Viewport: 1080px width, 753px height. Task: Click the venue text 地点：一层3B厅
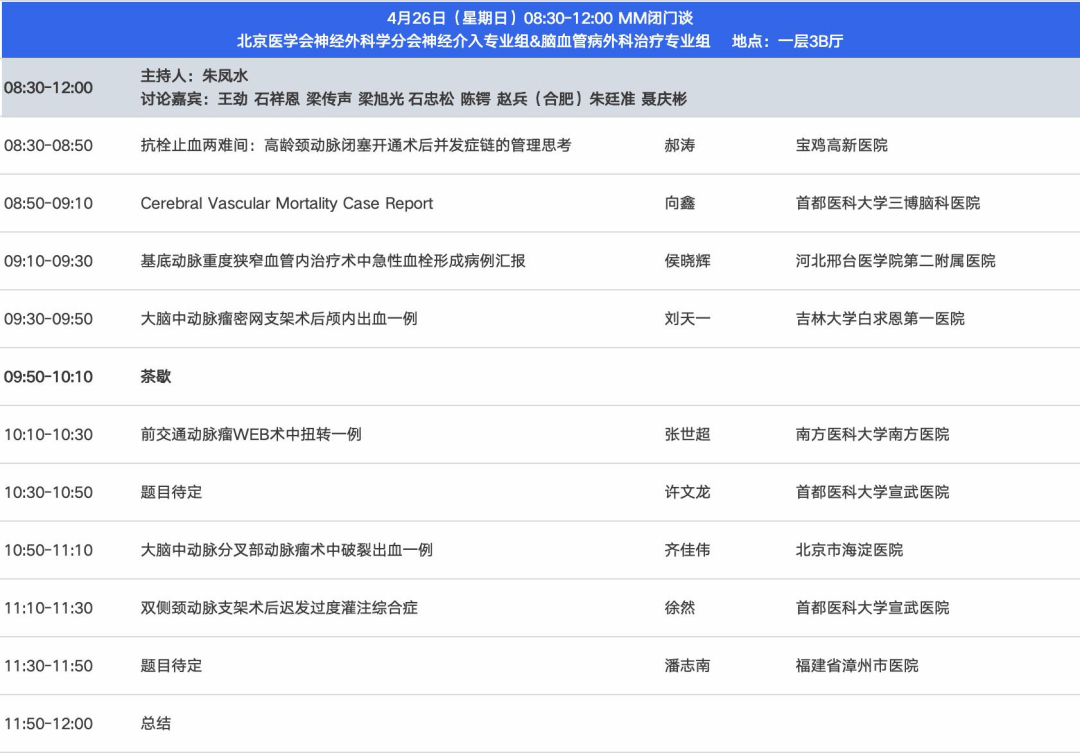click(787, 42)
